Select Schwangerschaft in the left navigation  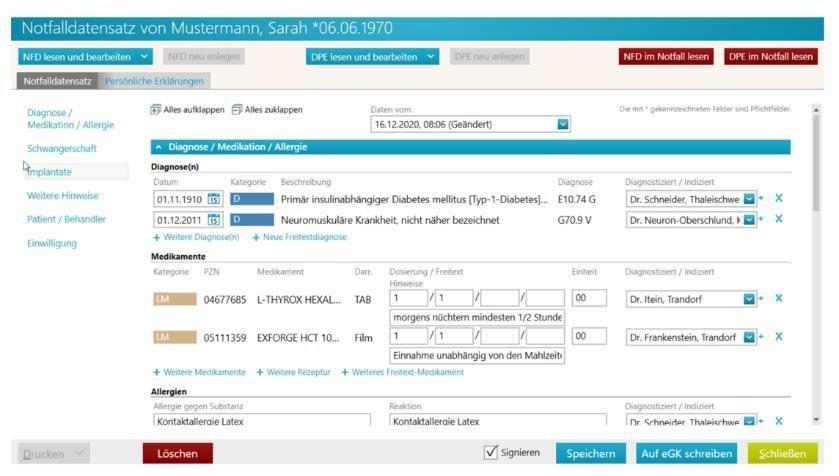[x=62, y=149]
